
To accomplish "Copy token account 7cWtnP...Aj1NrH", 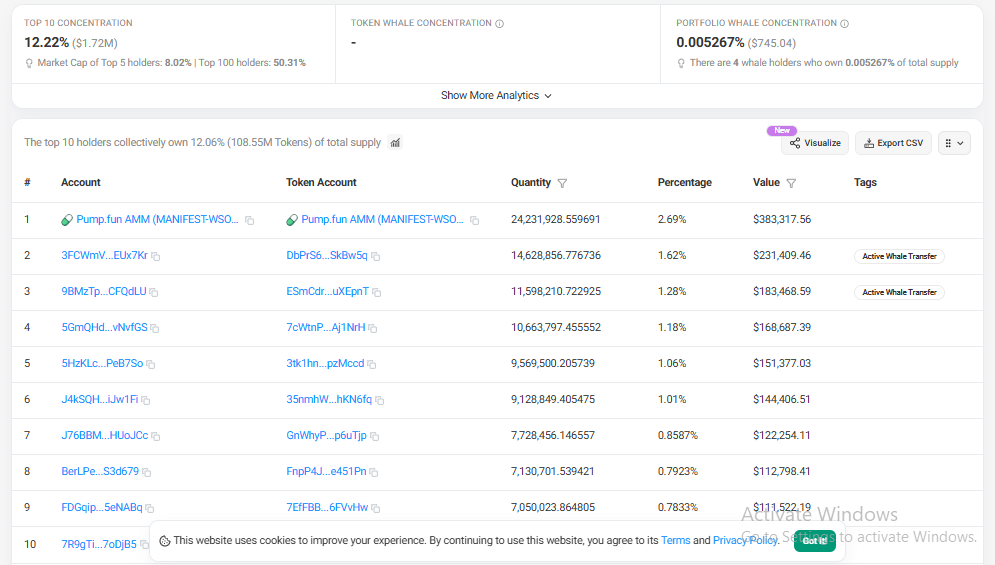I will [372, 328].
